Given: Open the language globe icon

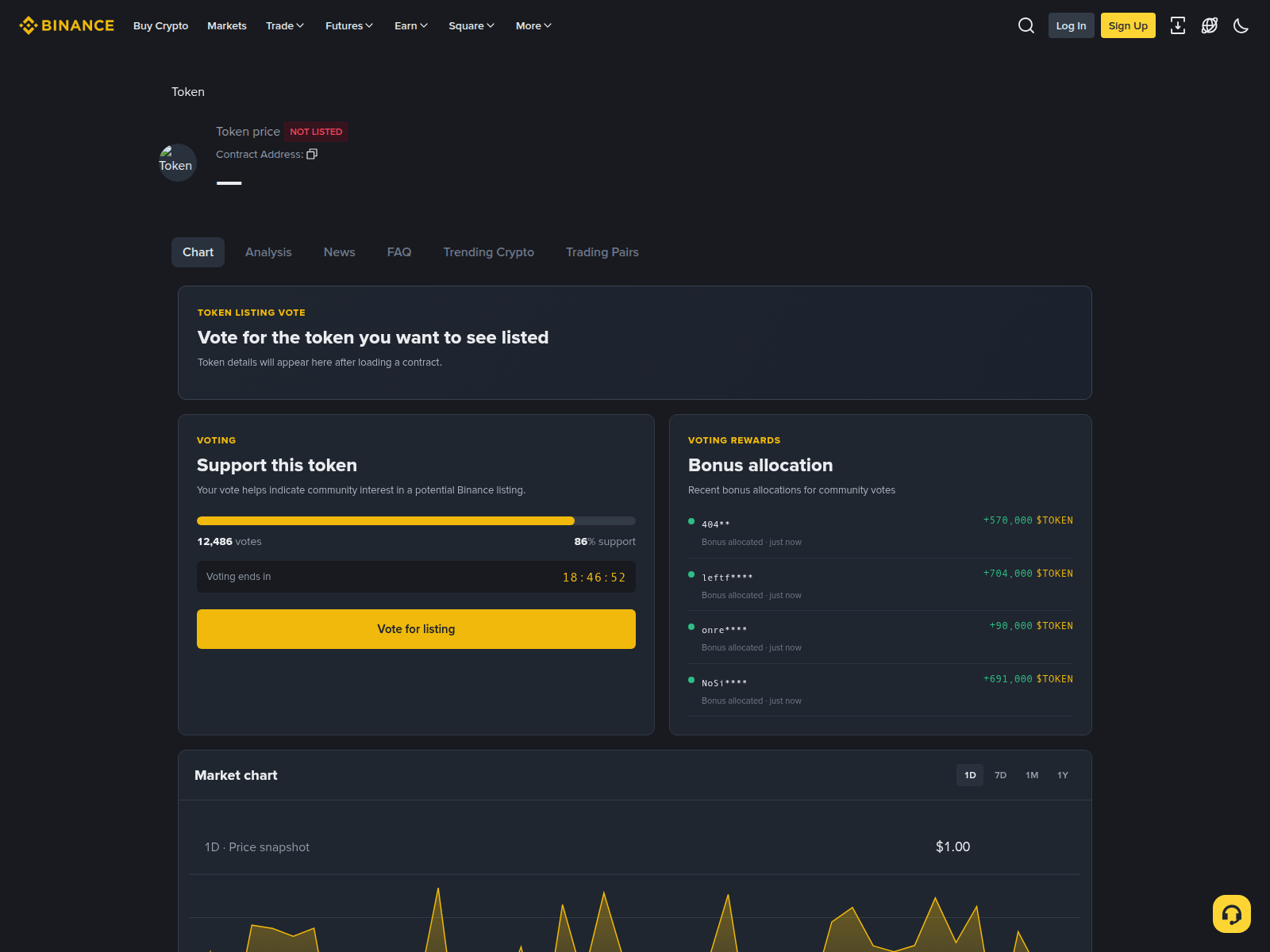Looking at the screenshot, I should click(1210, 25).
